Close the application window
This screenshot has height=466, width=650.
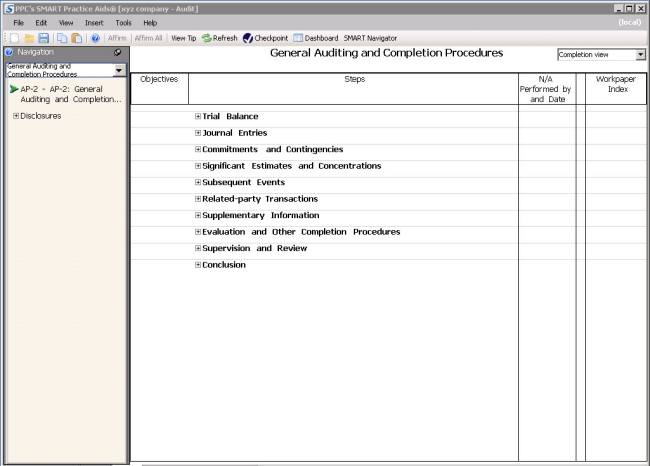[x=640, y=9]
